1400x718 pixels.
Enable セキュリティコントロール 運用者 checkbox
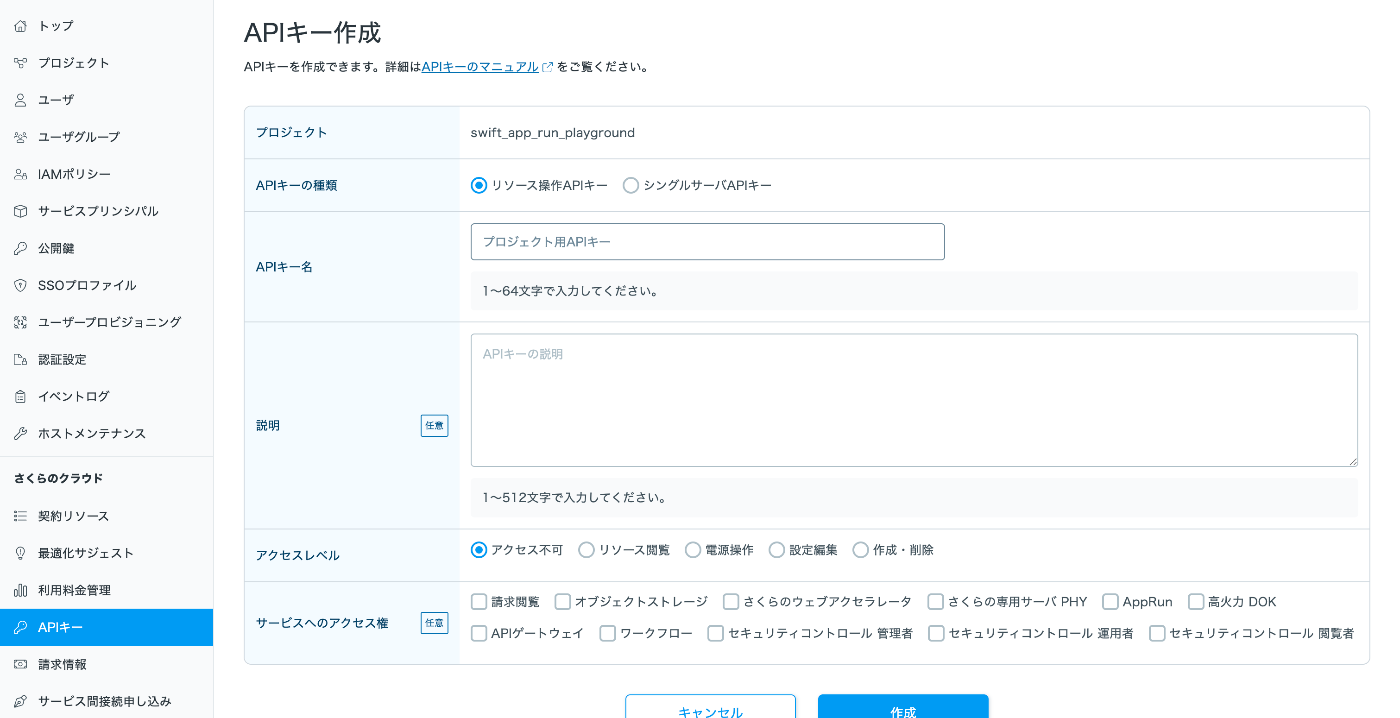(x=937, y=634)
